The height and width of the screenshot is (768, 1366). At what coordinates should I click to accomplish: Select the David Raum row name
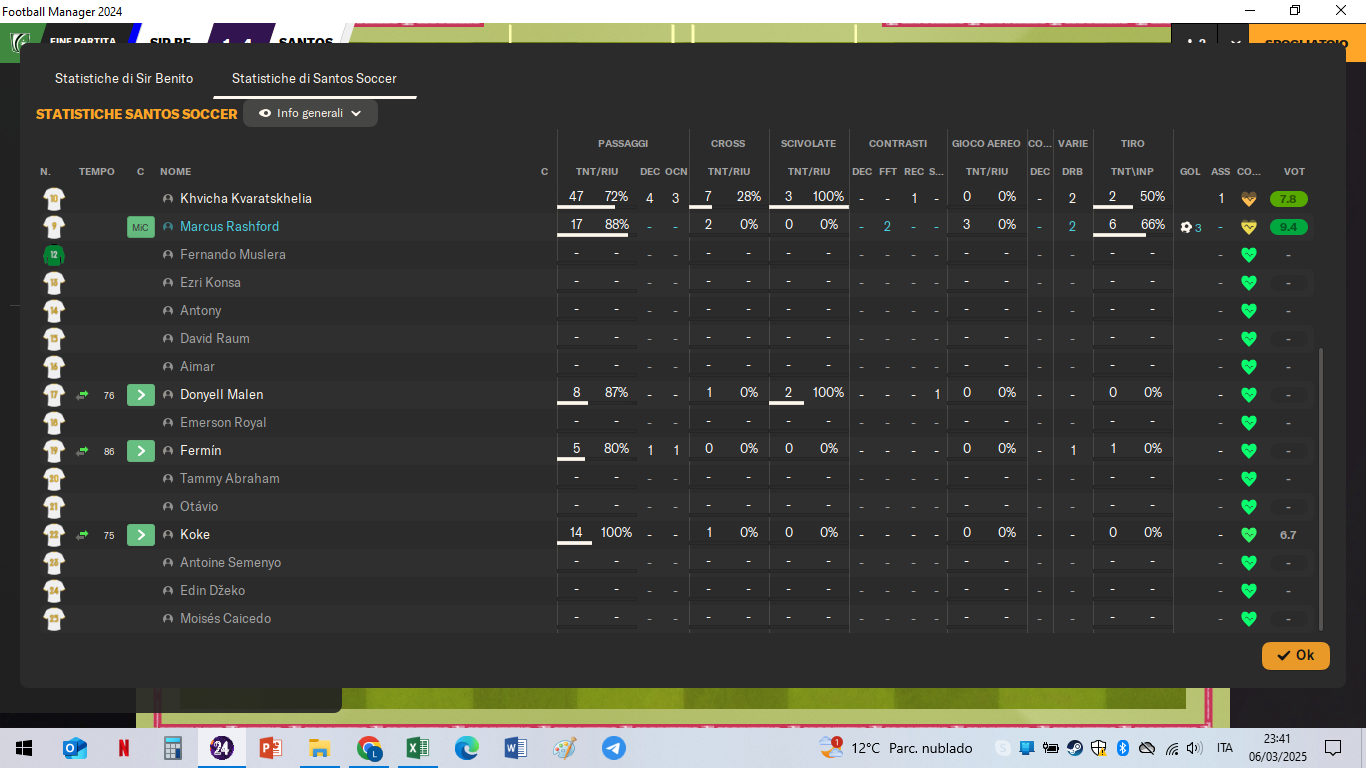[x=215, y=339]
